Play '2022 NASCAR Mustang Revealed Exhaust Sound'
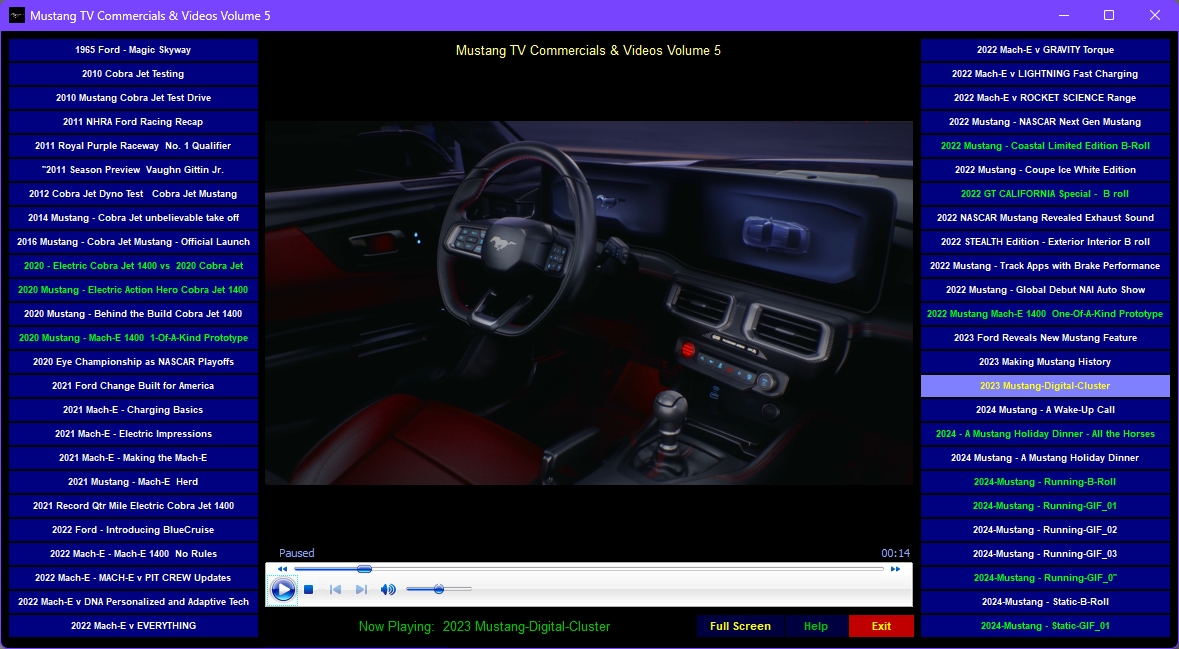Viewport: 1179px width, 649px height. tap(1045, 218)
